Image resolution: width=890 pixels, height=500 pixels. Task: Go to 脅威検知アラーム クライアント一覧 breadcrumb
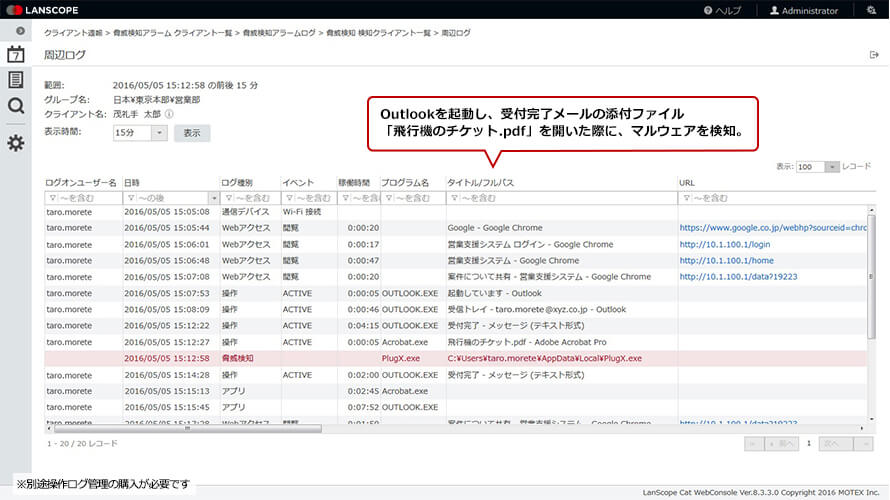point(173,33)
